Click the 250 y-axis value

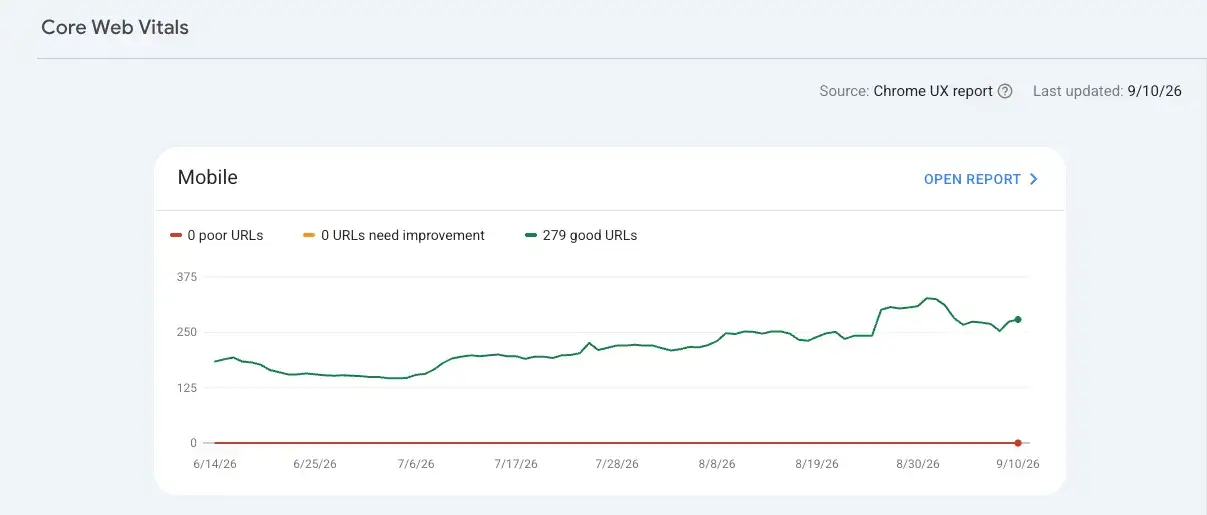click(x=187, y=332)
